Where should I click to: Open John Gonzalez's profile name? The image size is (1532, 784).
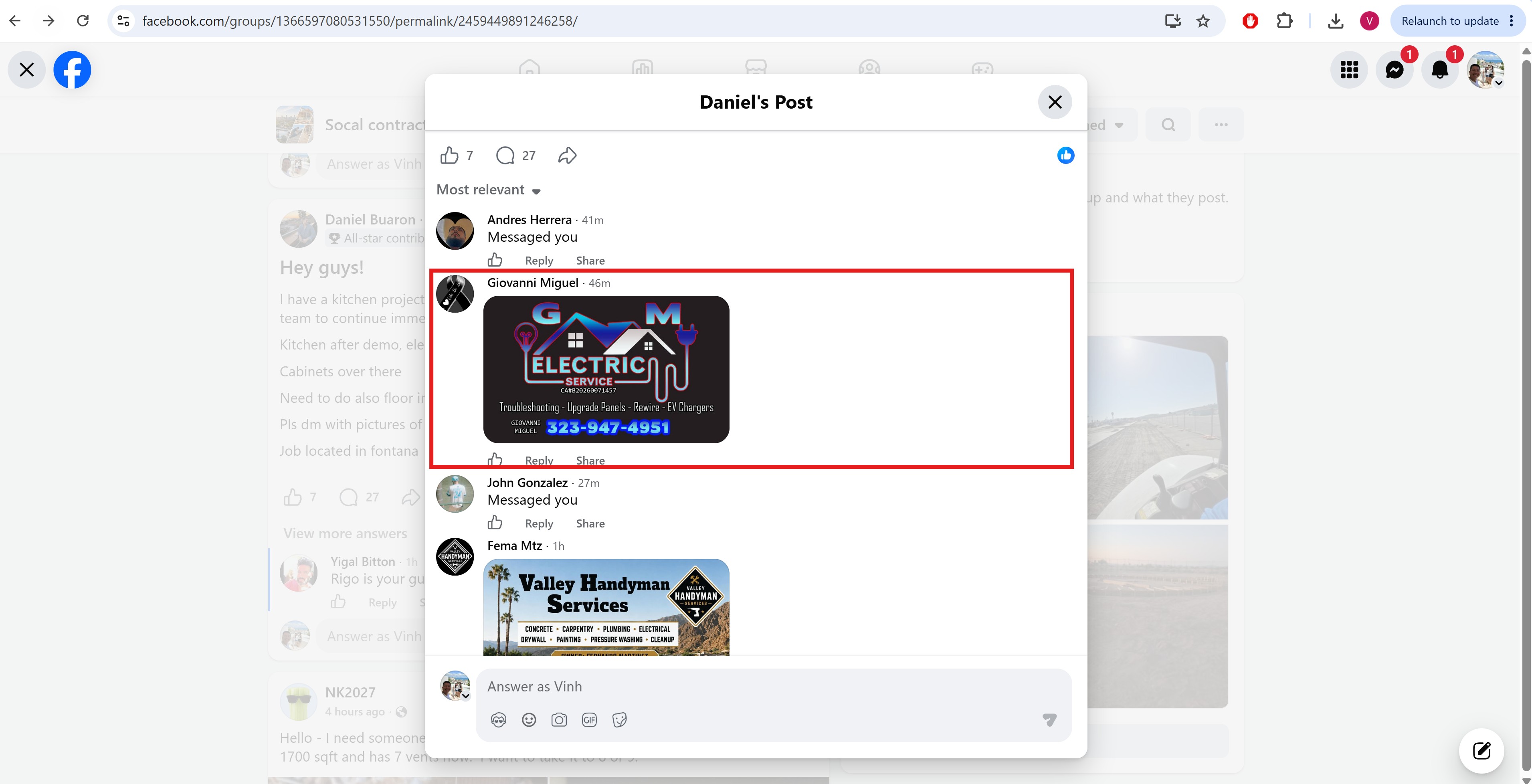click(x=528, y=483)
